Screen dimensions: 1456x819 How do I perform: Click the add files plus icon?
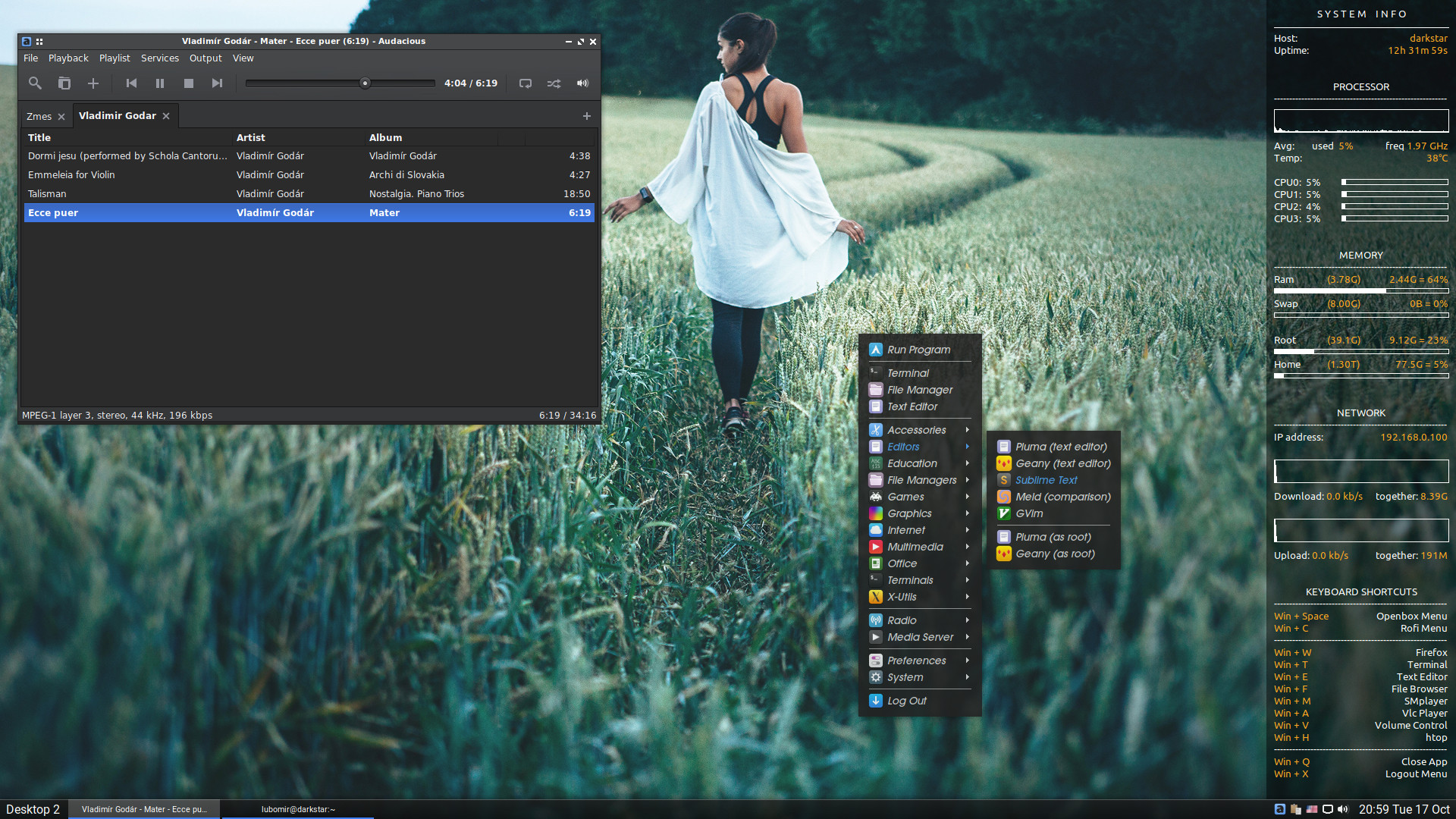click(93, 83)
